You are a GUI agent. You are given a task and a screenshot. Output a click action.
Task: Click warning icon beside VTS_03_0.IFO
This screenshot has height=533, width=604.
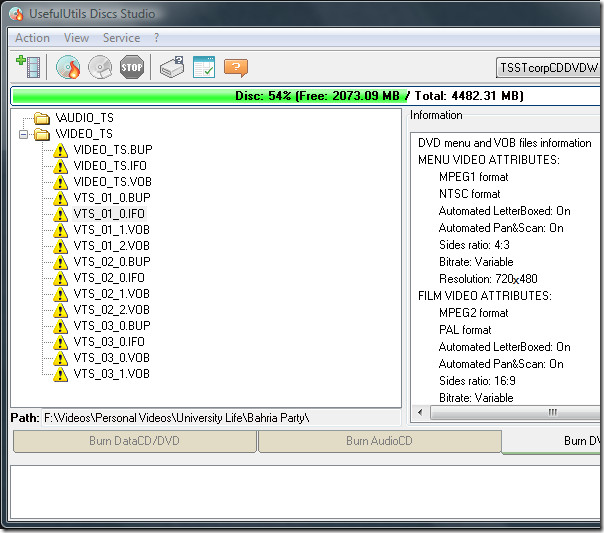60,342
